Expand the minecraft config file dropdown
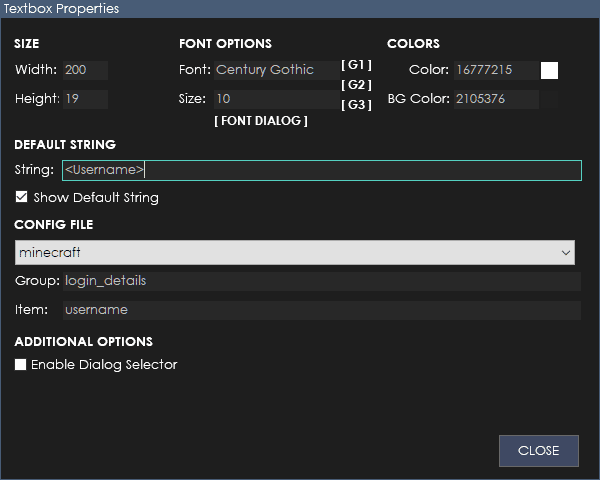Screen dimensions: 600x480 [x=295, y=253]
